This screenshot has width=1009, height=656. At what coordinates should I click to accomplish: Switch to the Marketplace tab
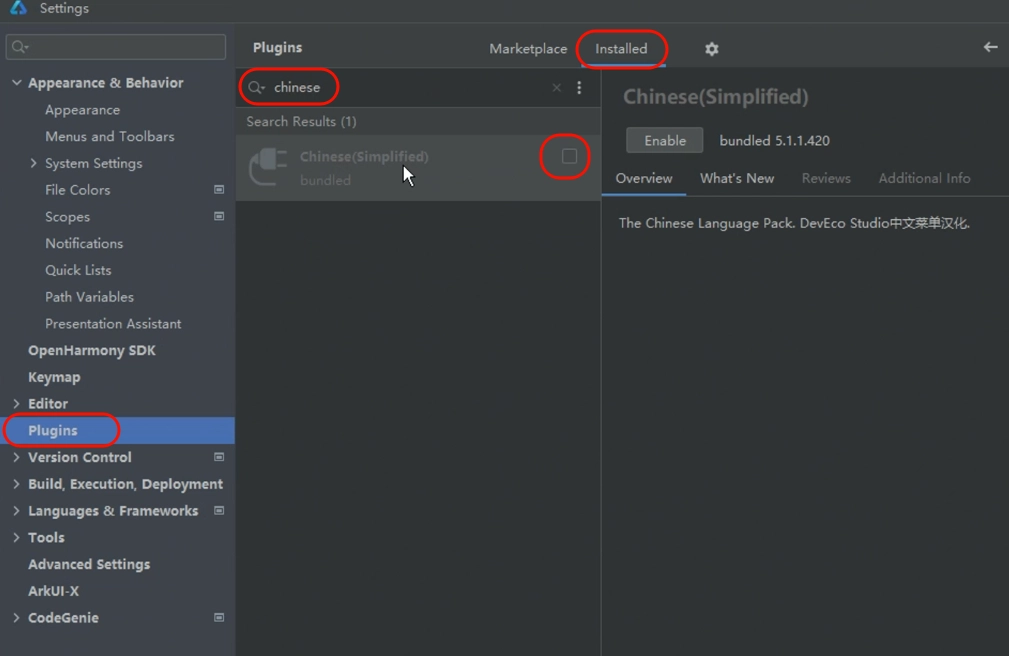[x=528, y=49]
